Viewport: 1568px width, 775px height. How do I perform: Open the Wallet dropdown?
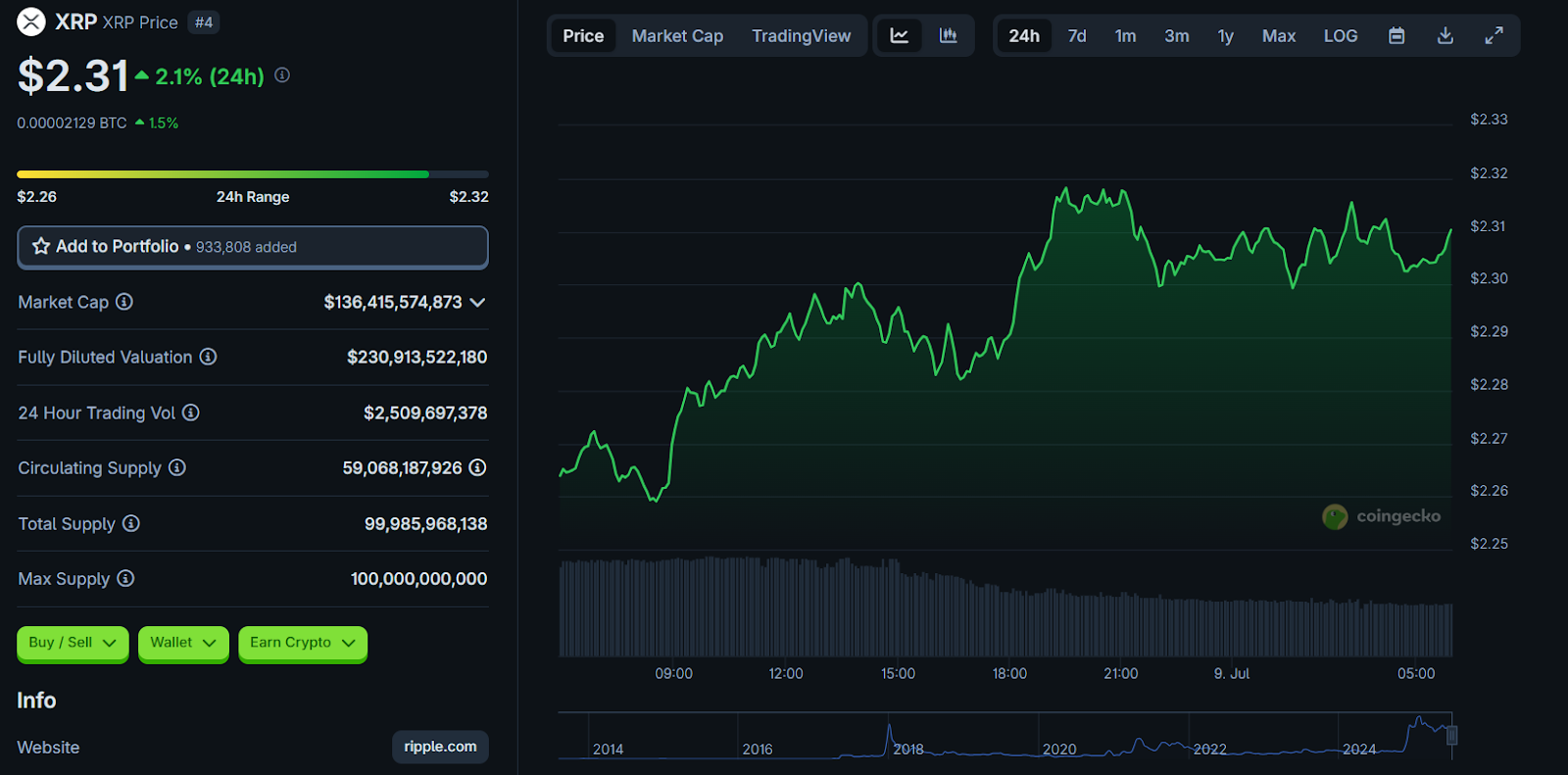[183, 643]
